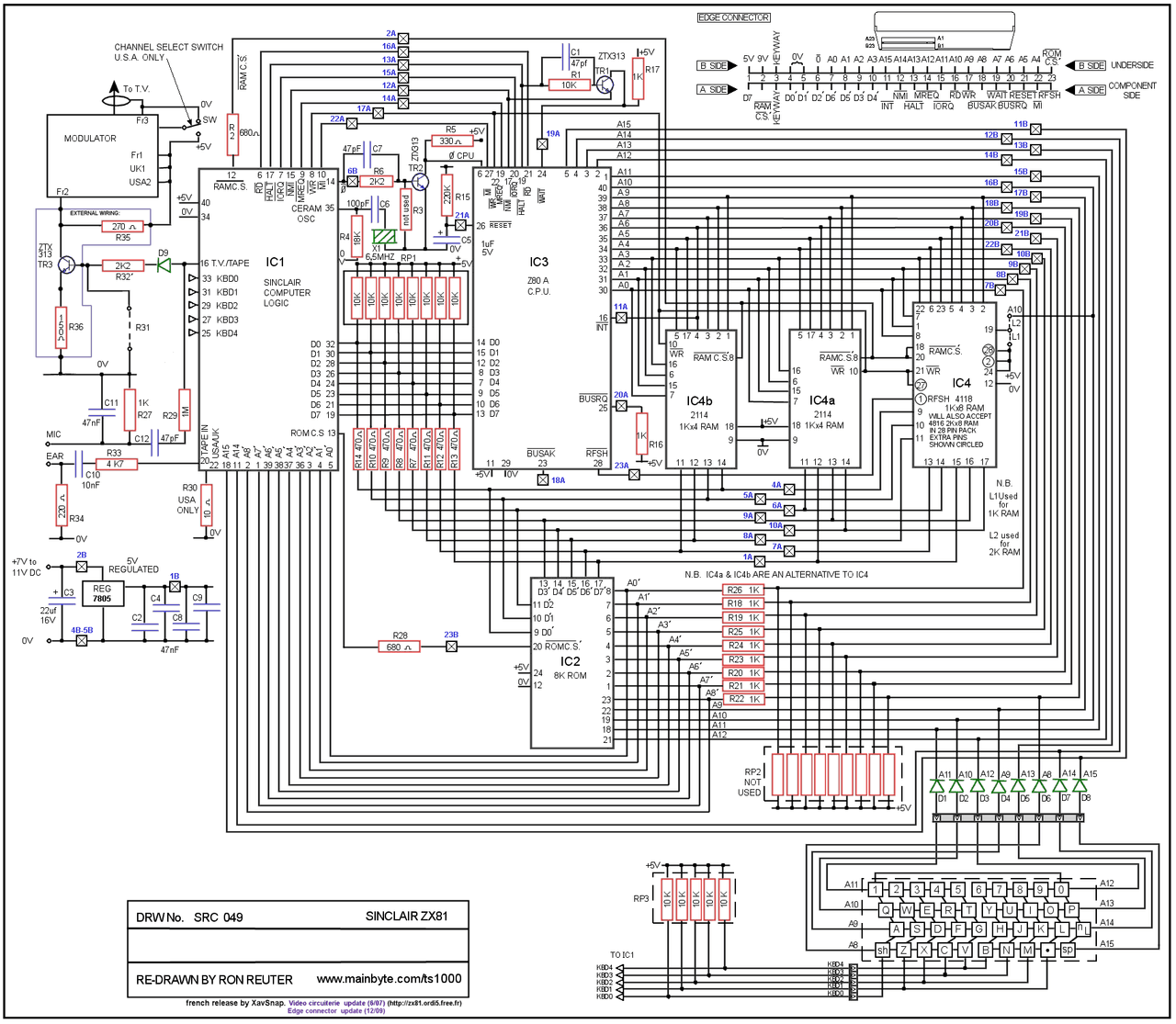Click 'Edge connector update (12/09)' note

tap(336, 1011)
